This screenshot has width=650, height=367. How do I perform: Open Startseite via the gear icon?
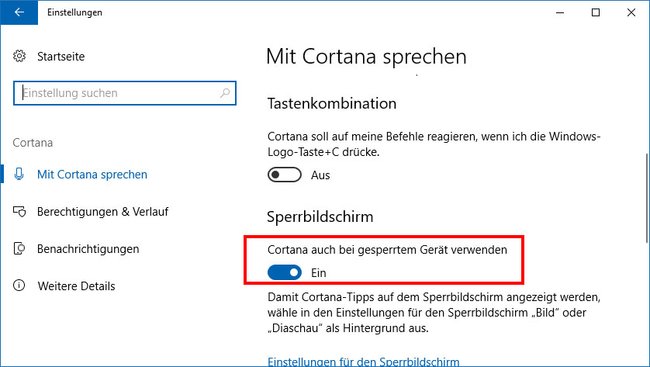click(19, 56)
